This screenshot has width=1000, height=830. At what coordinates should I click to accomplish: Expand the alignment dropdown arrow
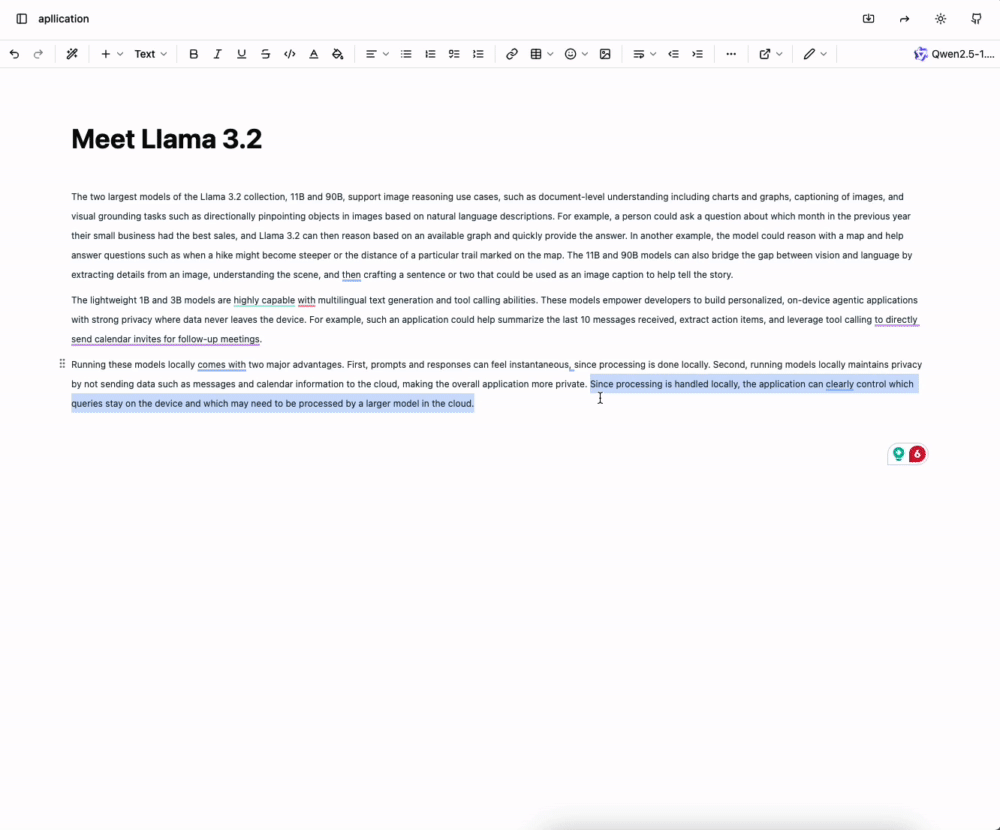386,54
